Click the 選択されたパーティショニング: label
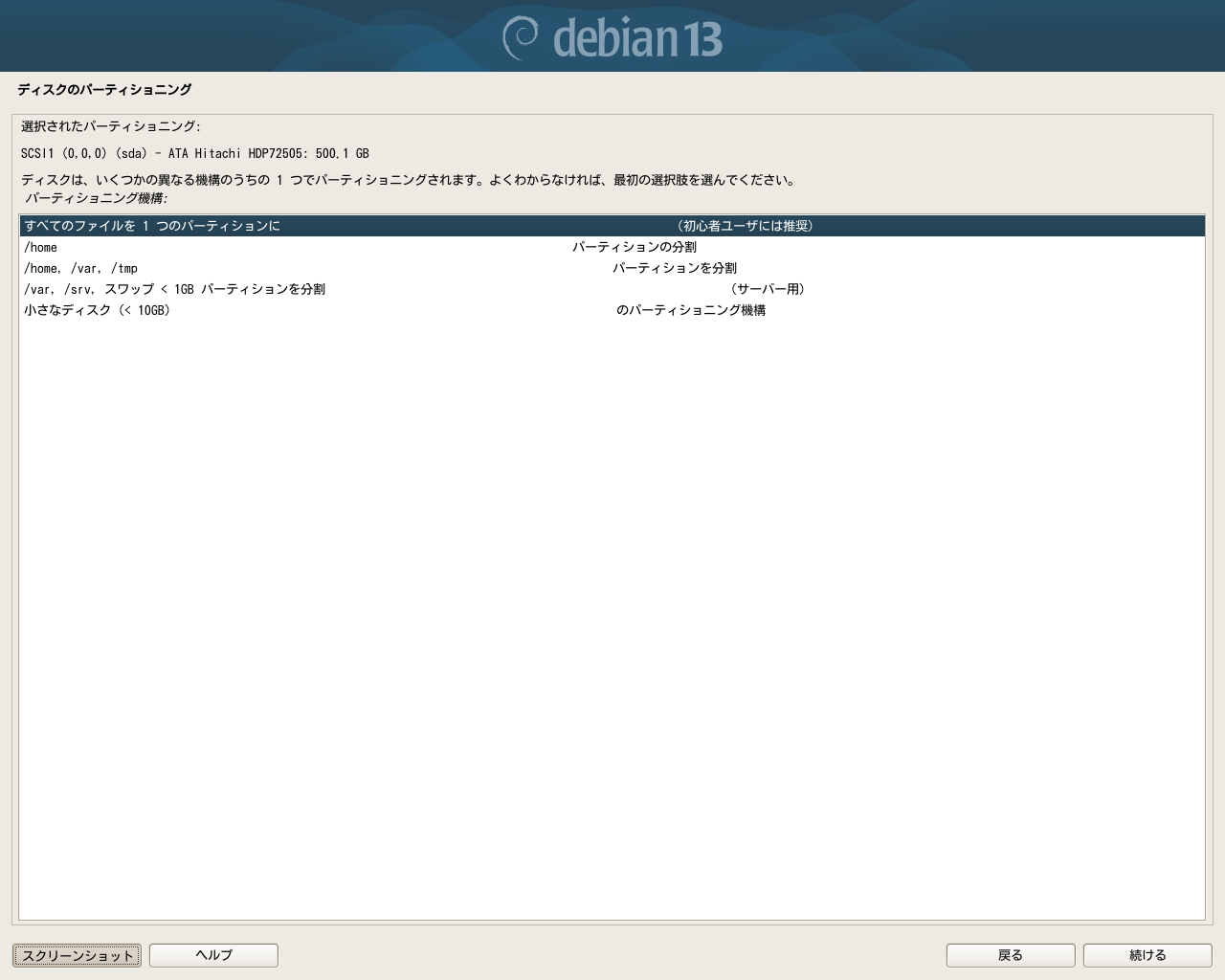Viewport: 1225px width, 980px height. point(111,126)
